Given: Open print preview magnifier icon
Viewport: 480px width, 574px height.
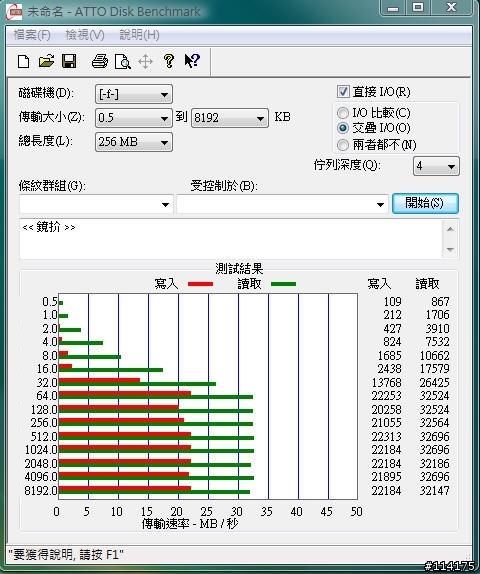Looking at the screenshot, I should click(x=123, y=62).
